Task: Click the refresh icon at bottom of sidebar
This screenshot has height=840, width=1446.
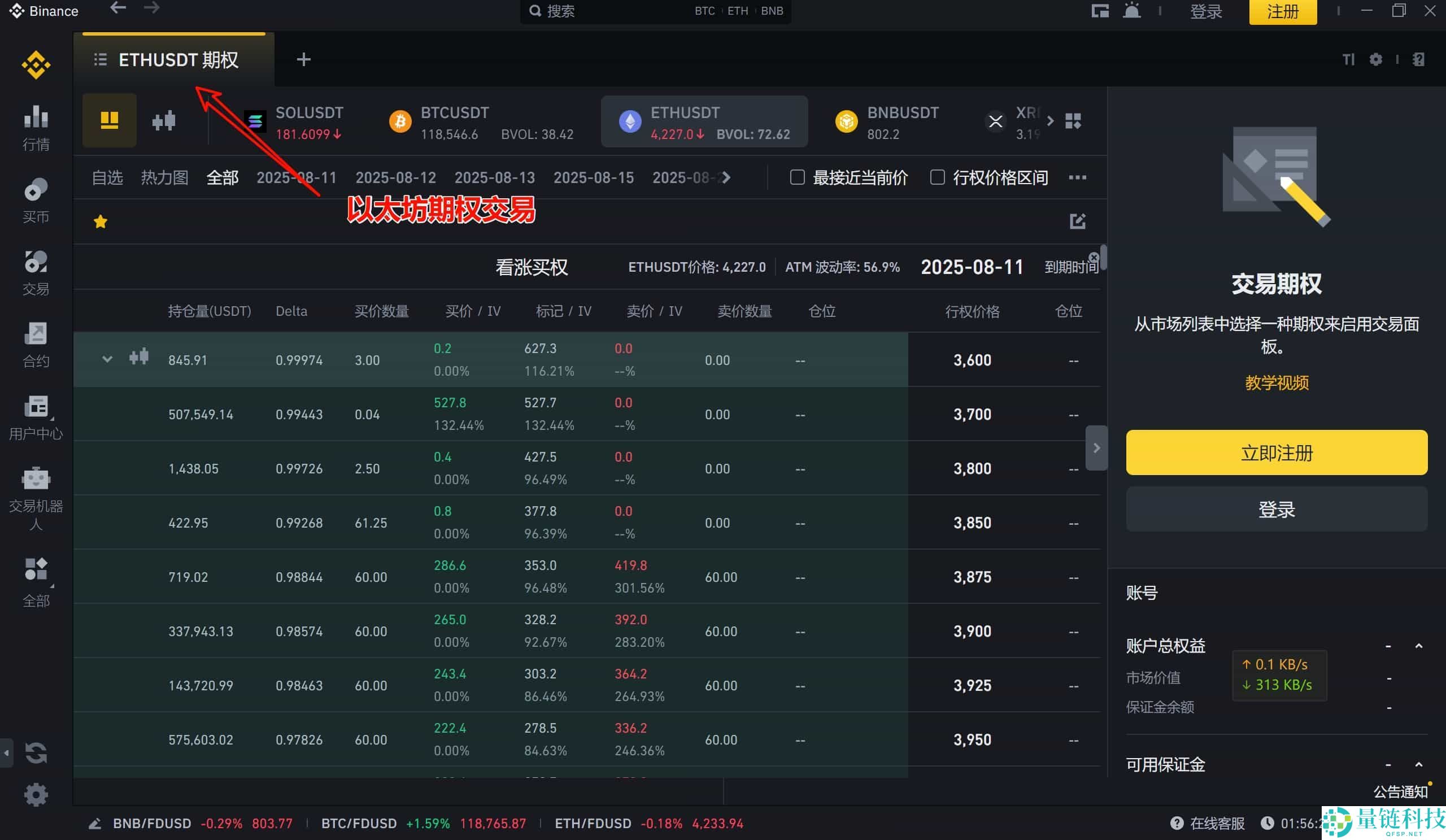Action: click(36, 753)
